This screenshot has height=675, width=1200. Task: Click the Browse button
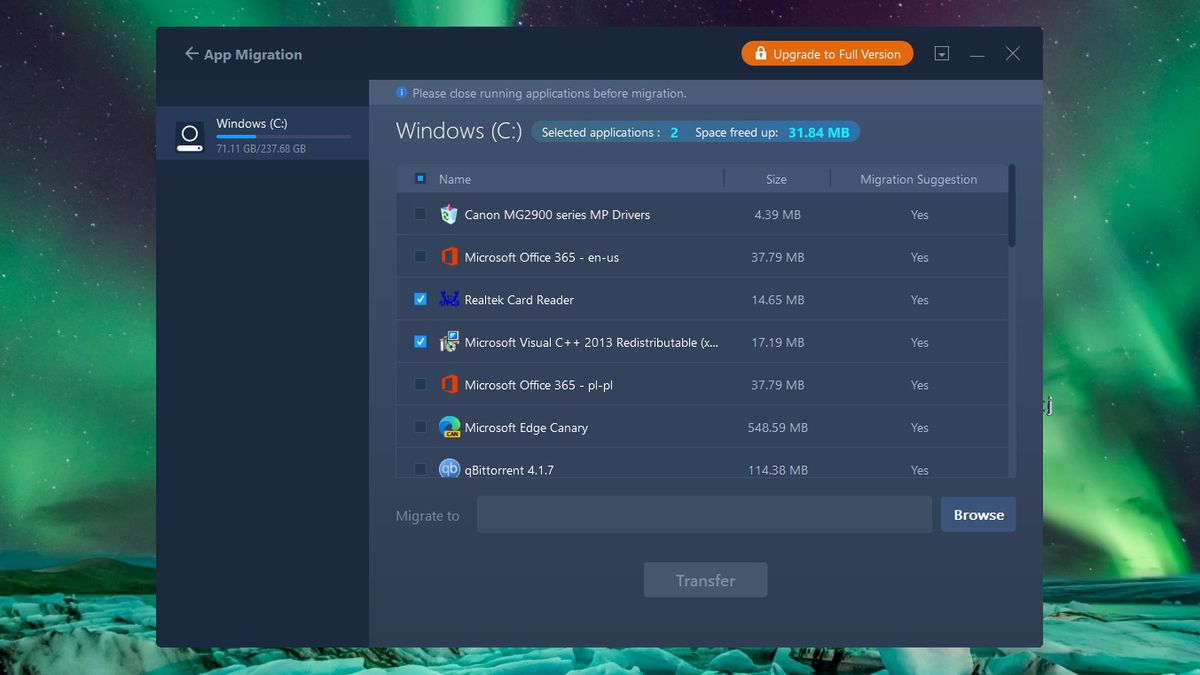977,514
